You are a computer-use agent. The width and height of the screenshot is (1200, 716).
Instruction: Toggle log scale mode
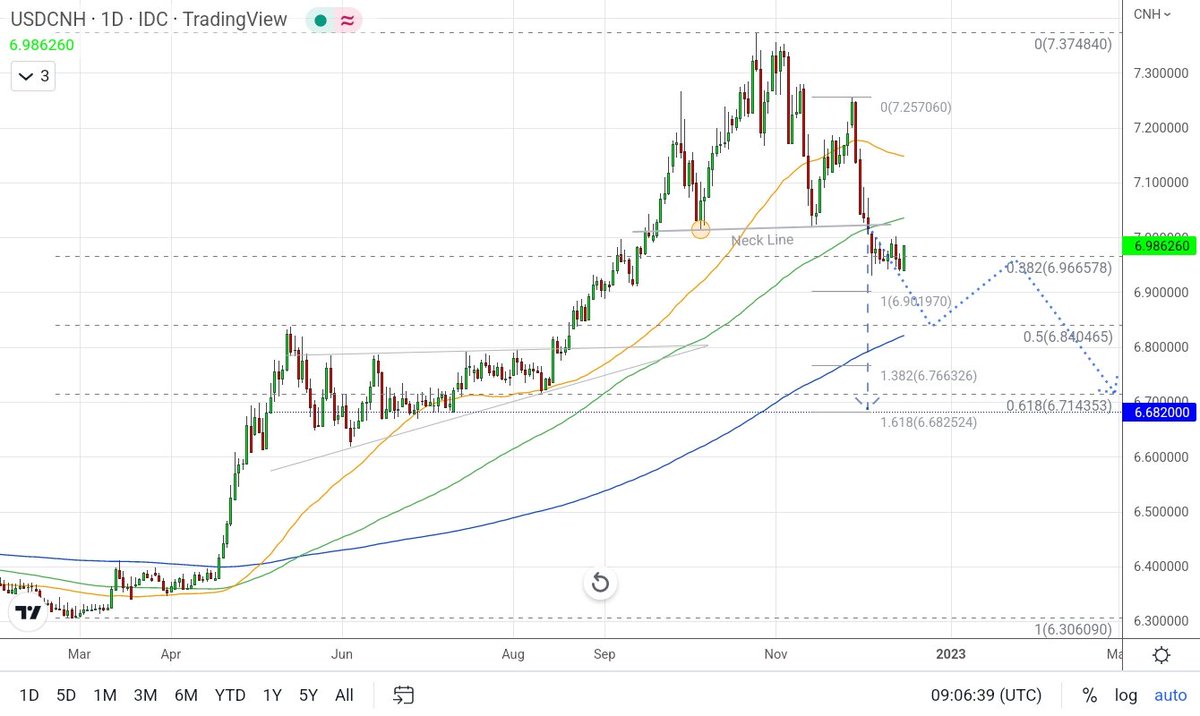point(1126,695)
